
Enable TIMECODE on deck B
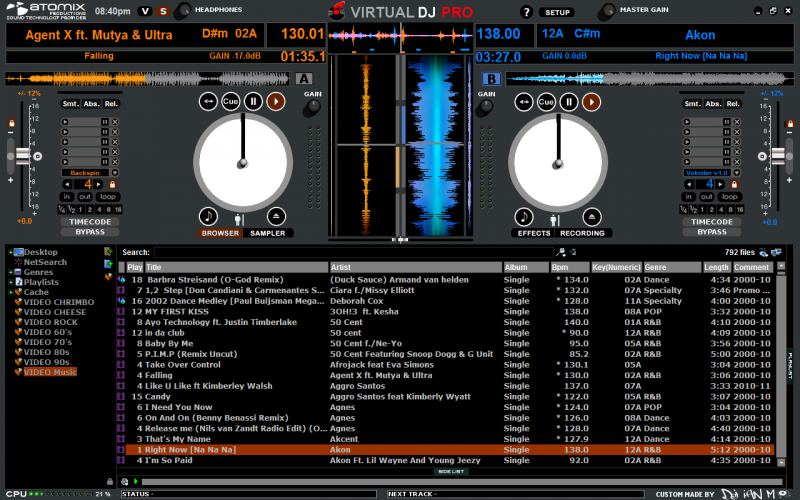coord(712,222)
